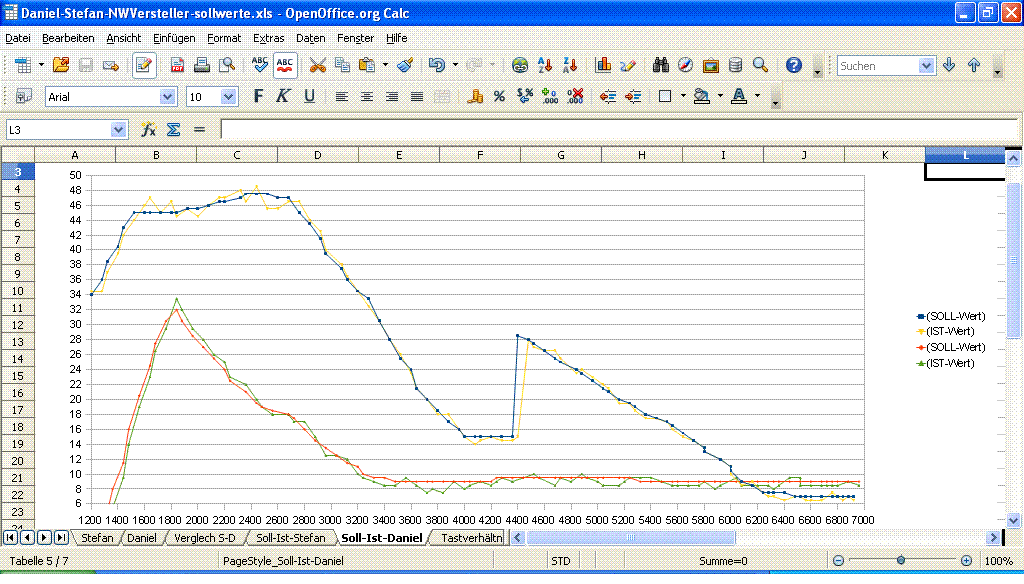
Task: Insert a hyperlink via globe icon
Action: point(520,65)
